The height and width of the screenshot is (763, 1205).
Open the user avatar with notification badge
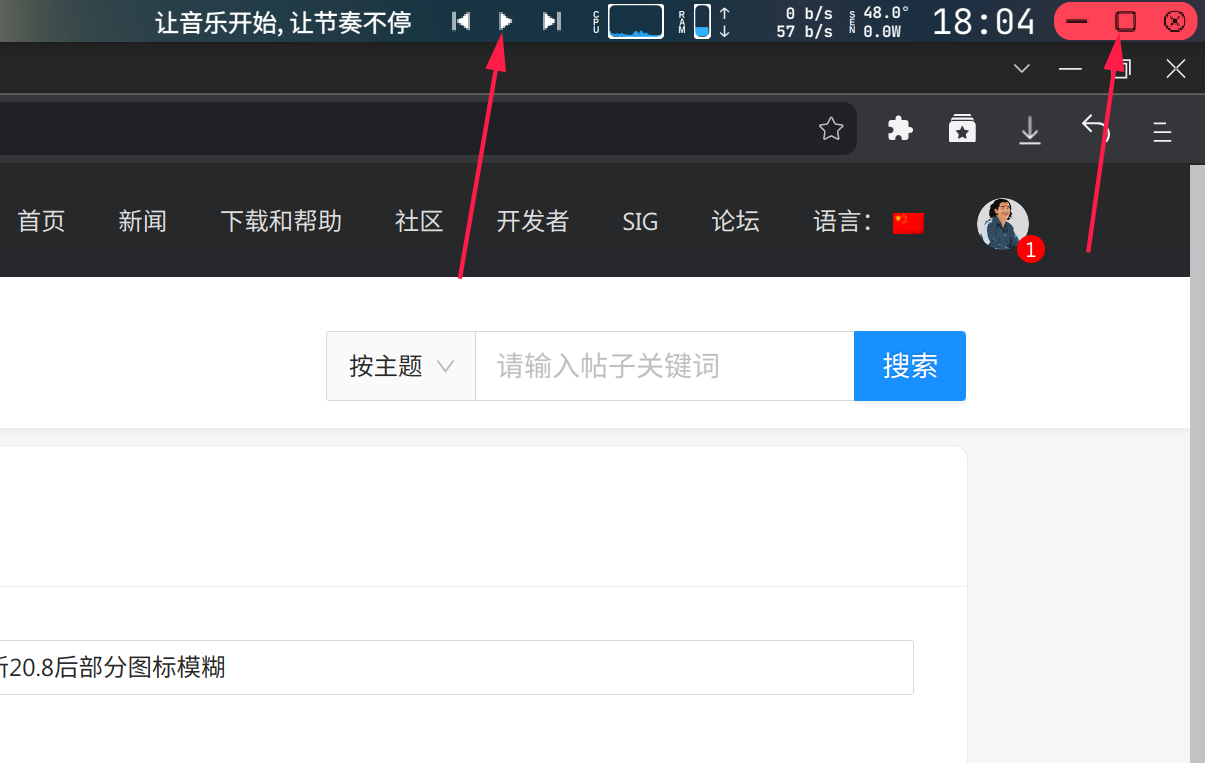tap(1003, 224)
